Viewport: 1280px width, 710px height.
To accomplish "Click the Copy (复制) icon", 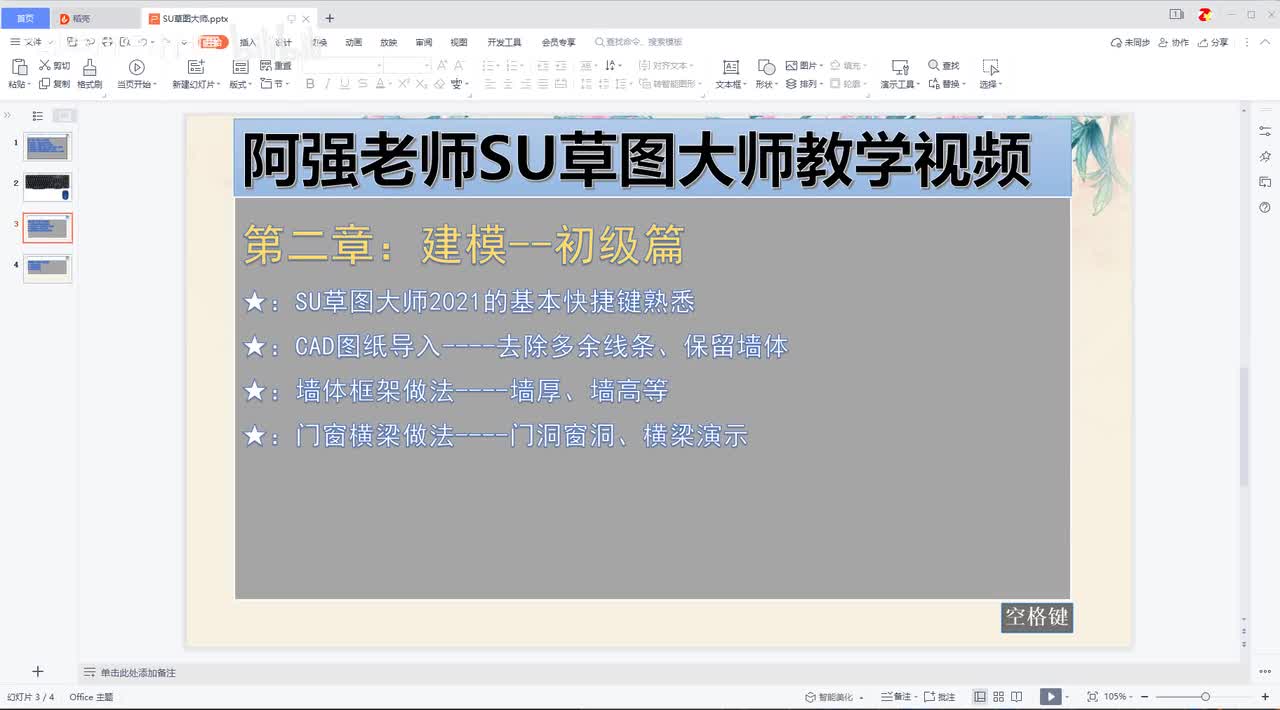I will pyautogui.click(x=44, y=84).
